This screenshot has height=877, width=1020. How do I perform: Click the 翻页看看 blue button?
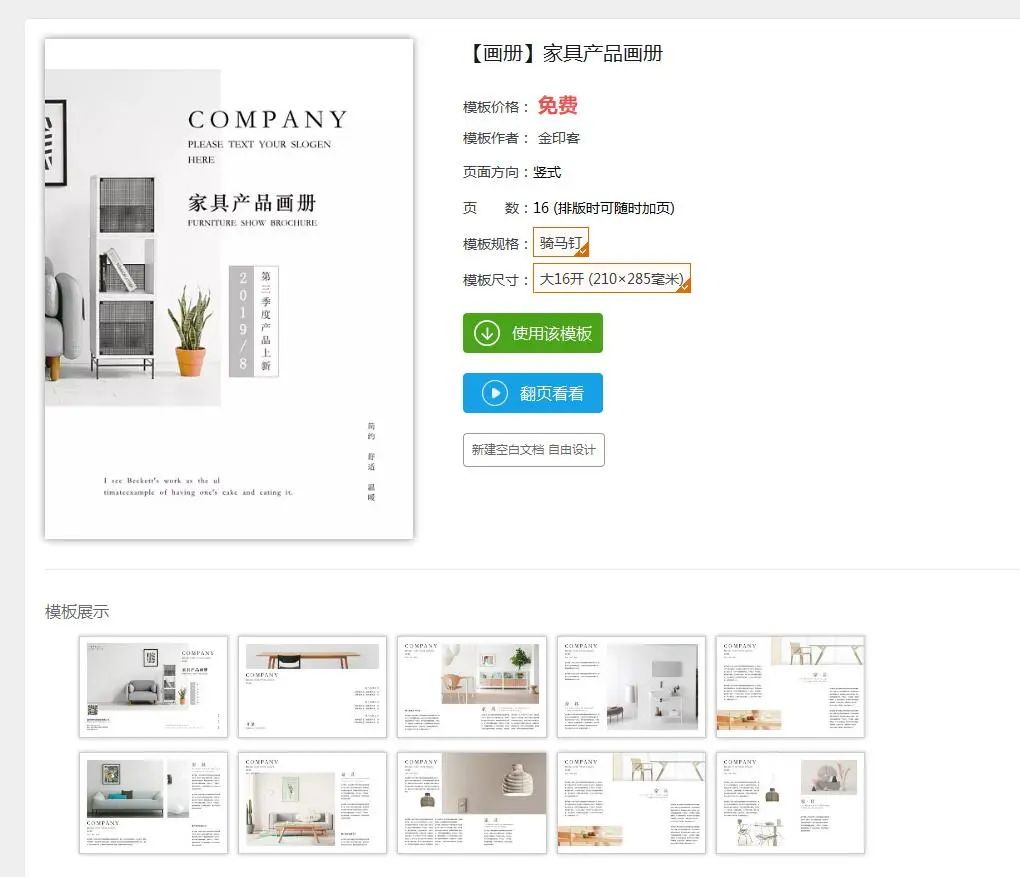click(533, 393)
